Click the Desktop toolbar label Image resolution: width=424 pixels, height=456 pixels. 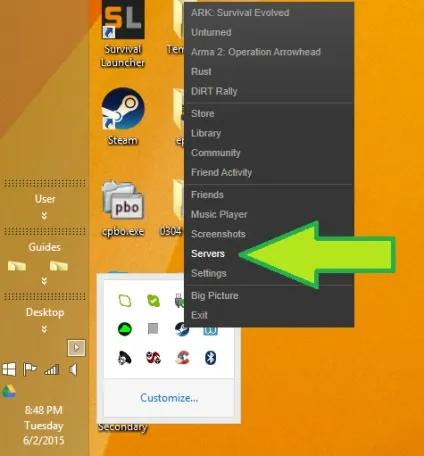(45, 313)
